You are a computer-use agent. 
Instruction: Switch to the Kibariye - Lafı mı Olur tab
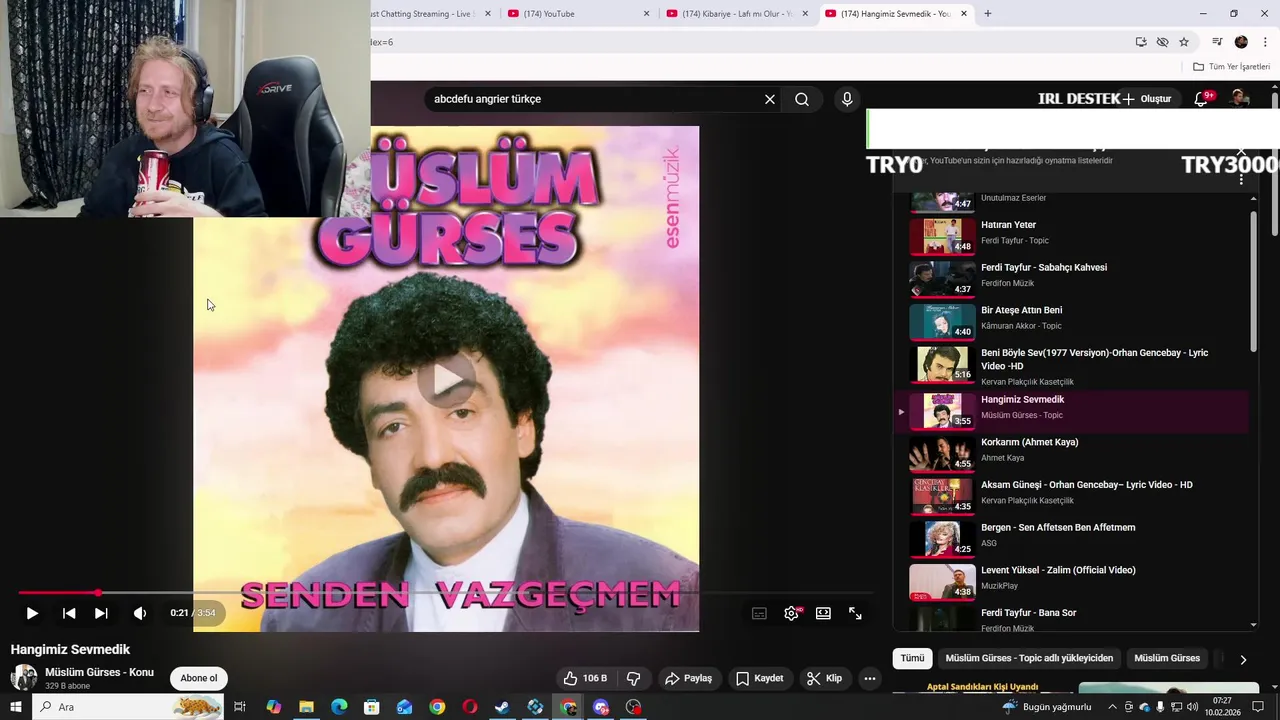coord(736,13)
